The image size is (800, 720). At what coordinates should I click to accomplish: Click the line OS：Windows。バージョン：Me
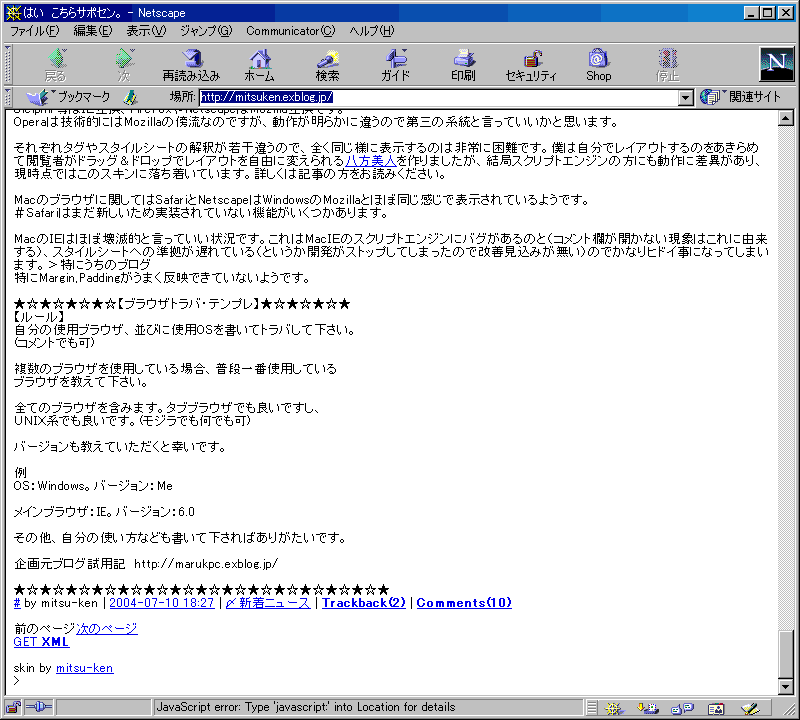[93, 486]
